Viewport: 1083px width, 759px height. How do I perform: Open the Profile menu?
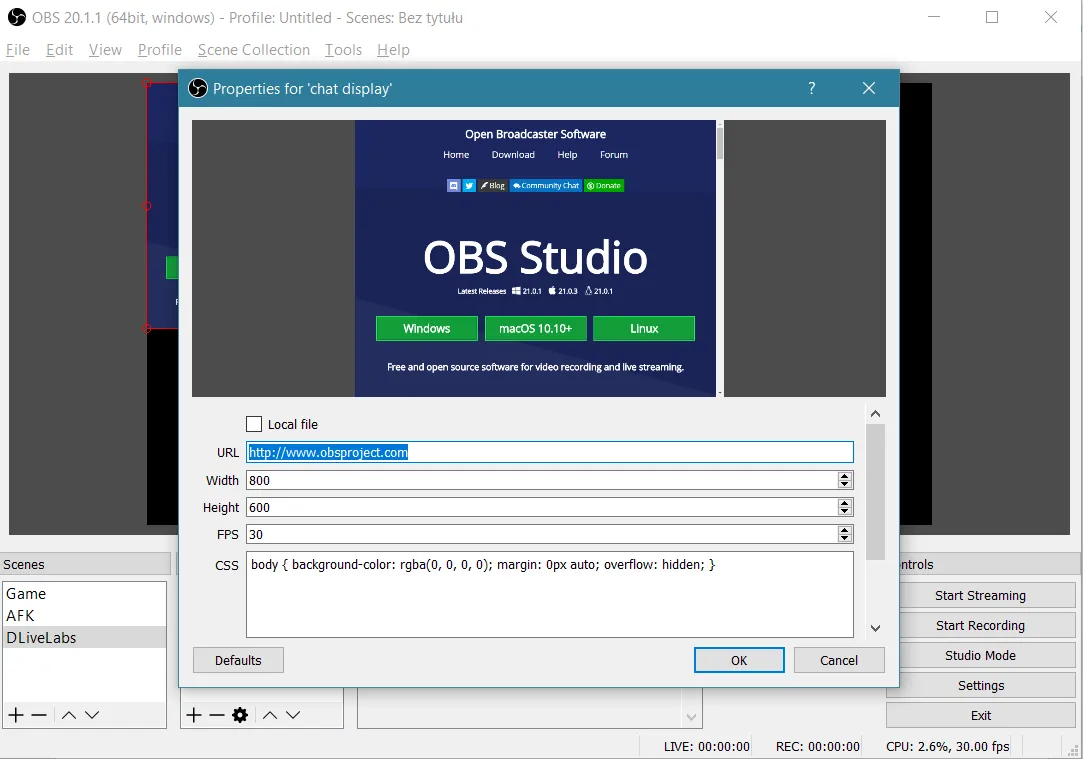160,50
